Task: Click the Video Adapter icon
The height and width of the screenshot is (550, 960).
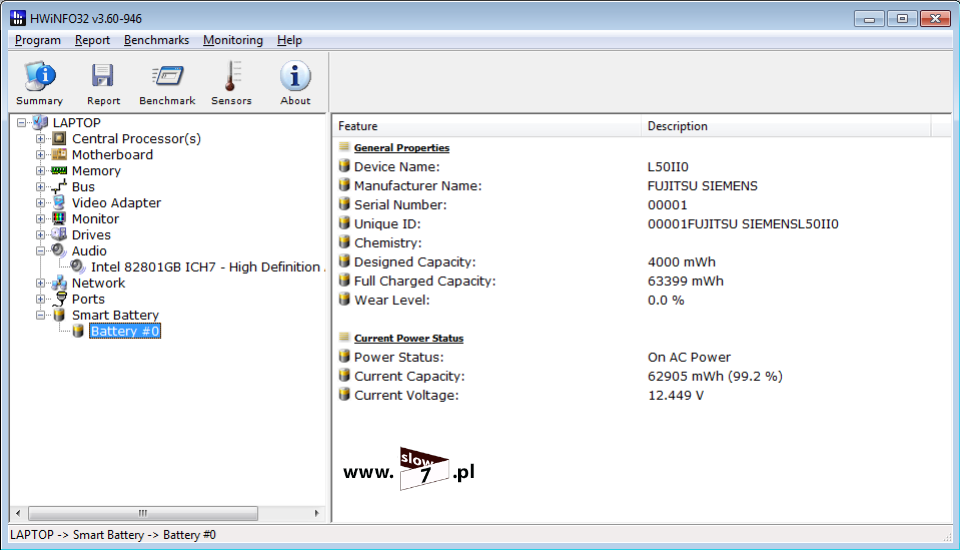Action: pos(59,202)
